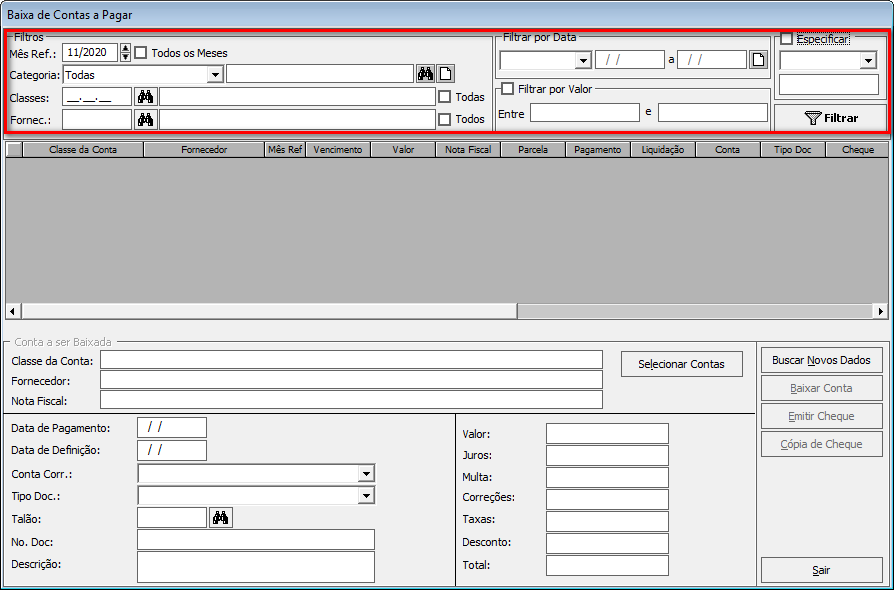Click the Parcela column header

click(533, 150)
